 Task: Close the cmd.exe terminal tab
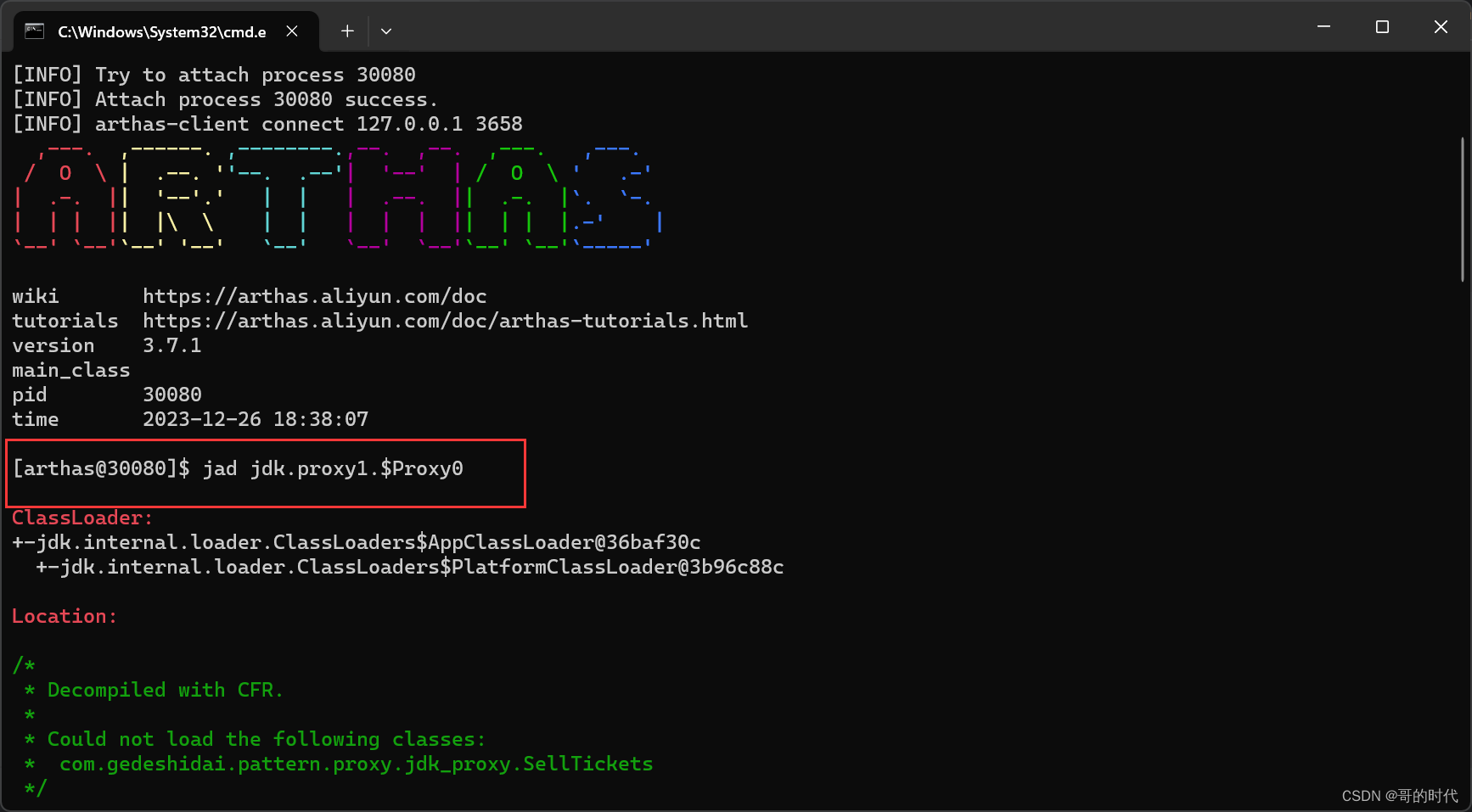tap(292, 31)
